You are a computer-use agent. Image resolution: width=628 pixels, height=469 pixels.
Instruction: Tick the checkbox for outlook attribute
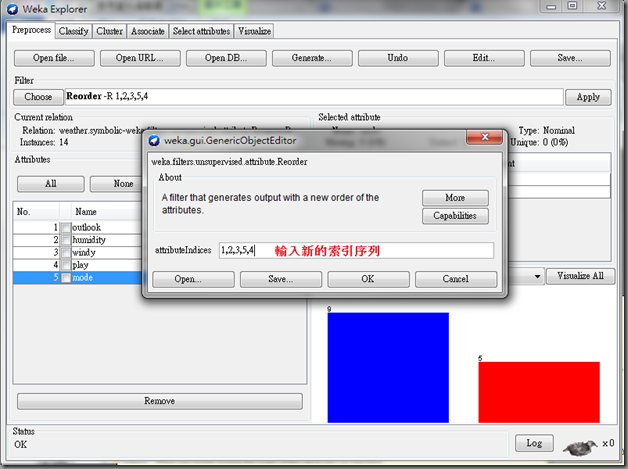(x=66, y=227)
